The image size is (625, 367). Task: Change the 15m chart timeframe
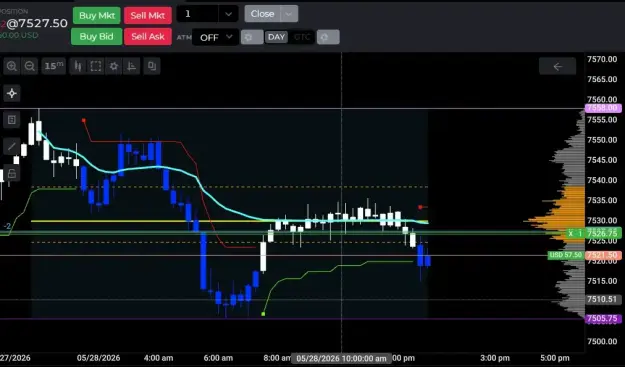click(53, 66)
